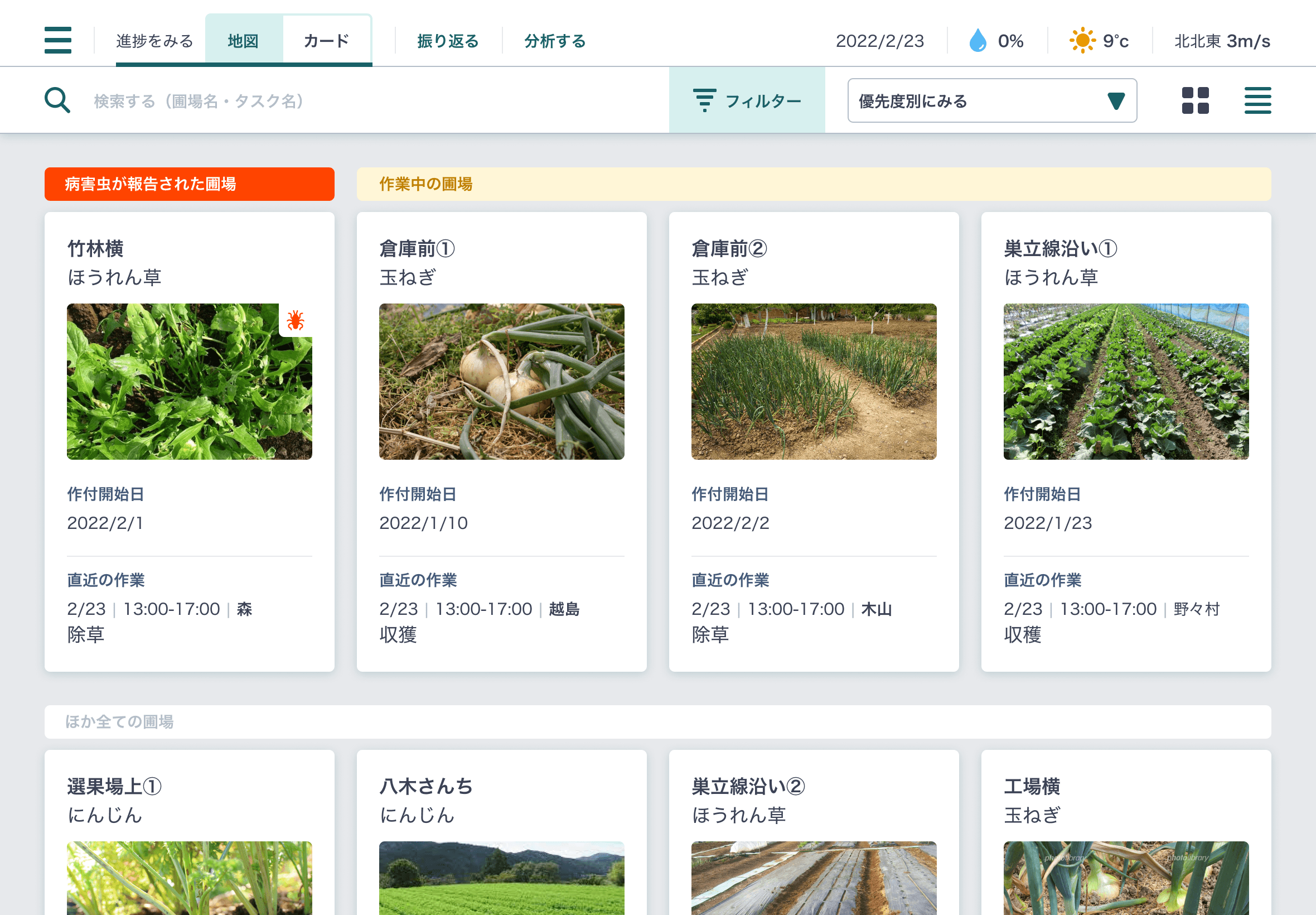The height and width of the screenshot is (915, 1316).
Task: Click the planting date 2022/1/23
Action: (1048, 523)
